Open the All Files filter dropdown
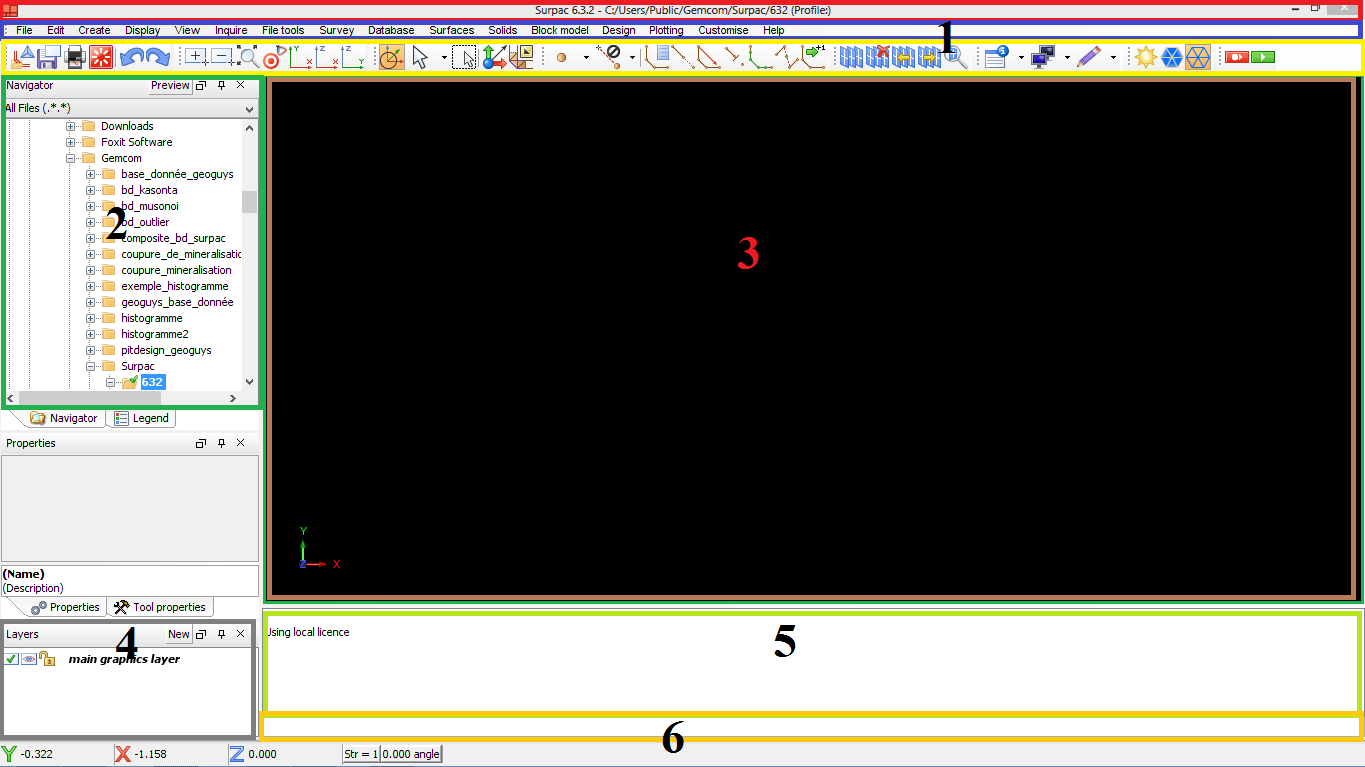Image resolution: width=1365 pixels, height=767 pixels. tap(249, 108)
